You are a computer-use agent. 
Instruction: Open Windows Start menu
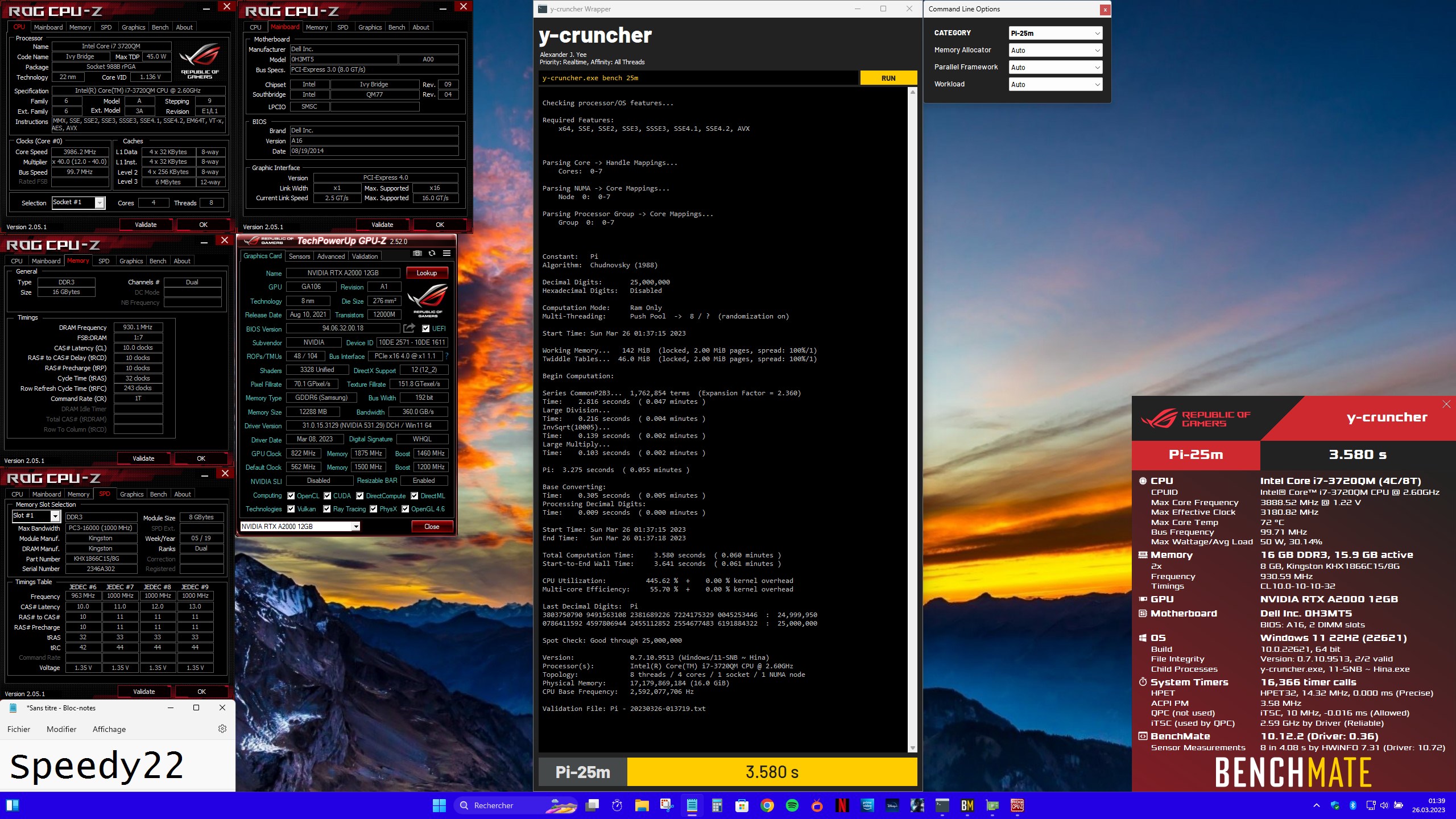pyautogui.click(x=439, y=805)
